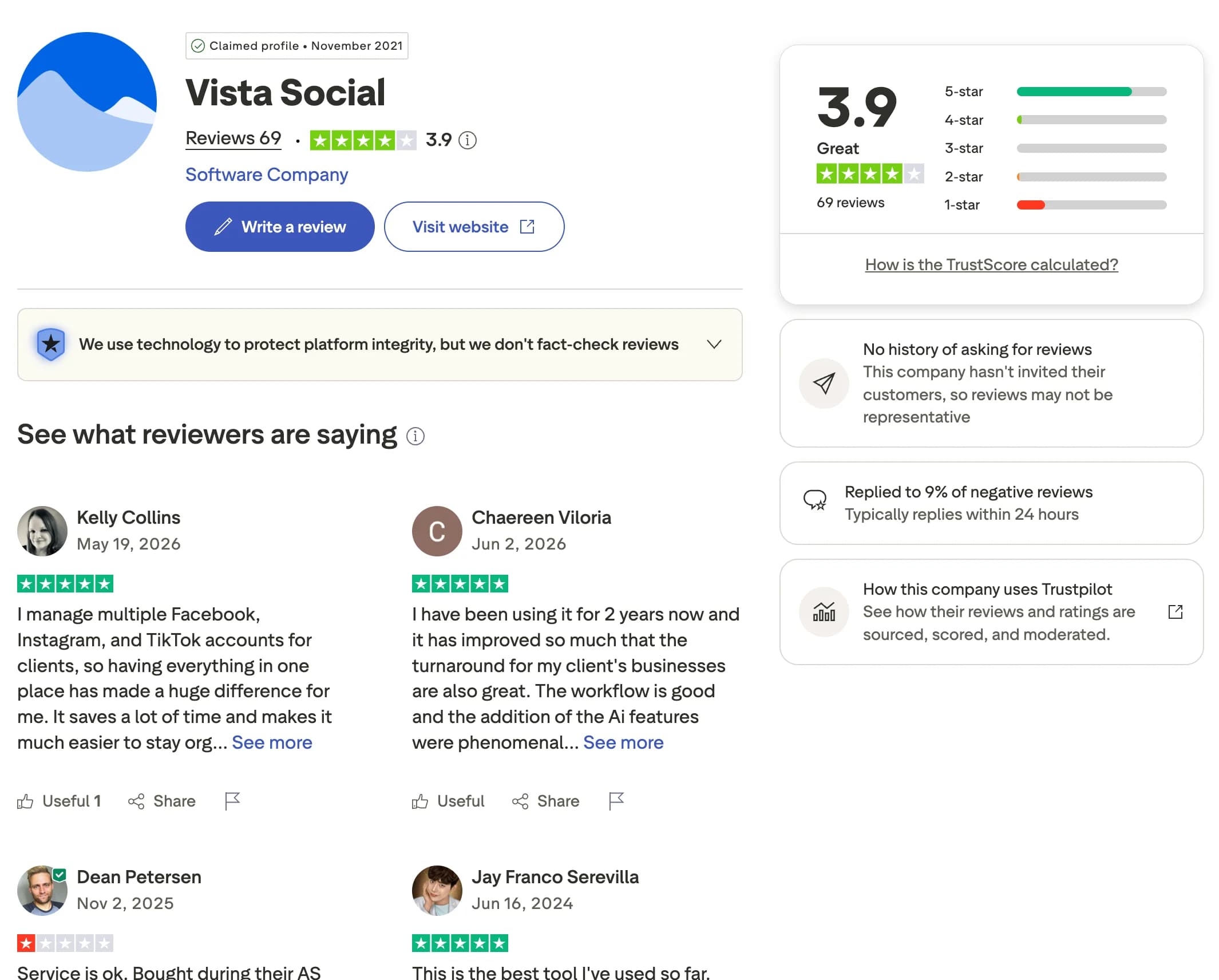Click Dean Petersen reviewer name
Viewport: 1219px width, 980px height.
point(139,877)
